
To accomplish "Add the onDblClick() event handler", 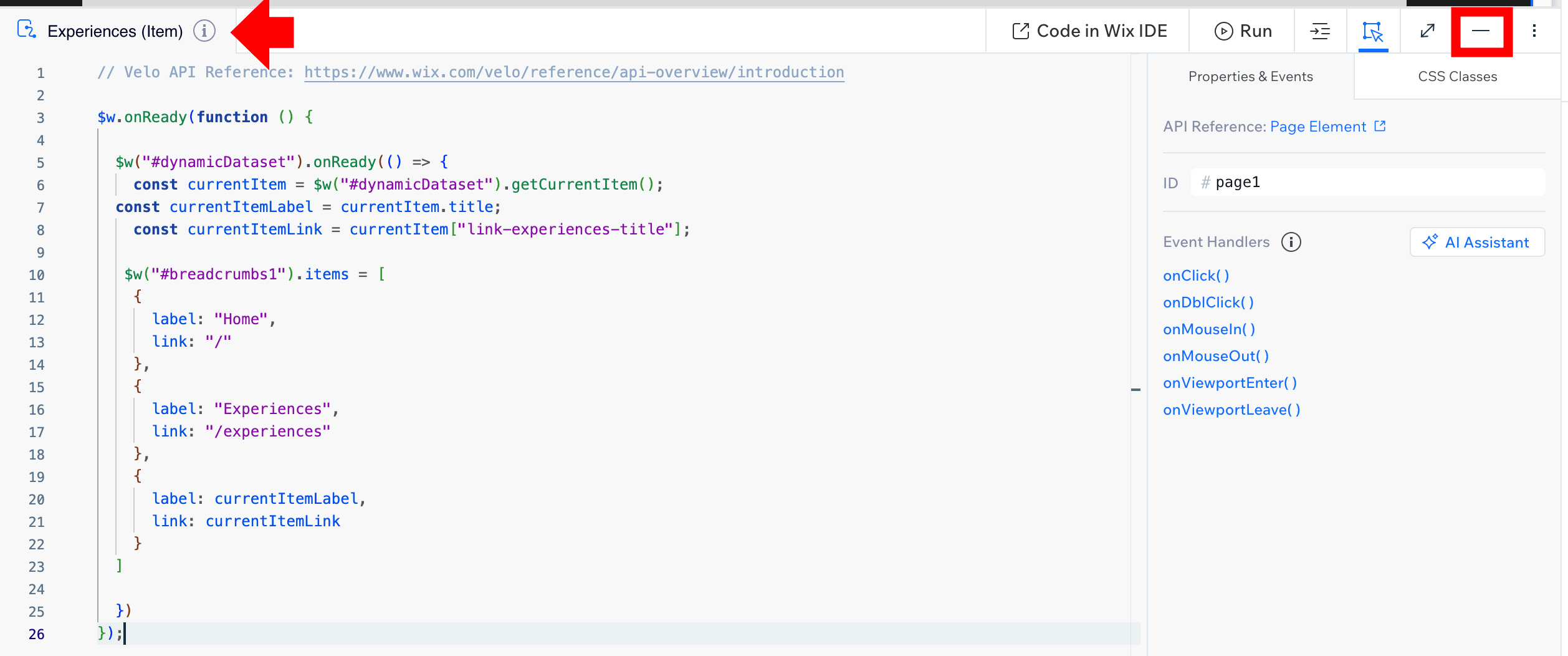I will tap(1208, 302).
